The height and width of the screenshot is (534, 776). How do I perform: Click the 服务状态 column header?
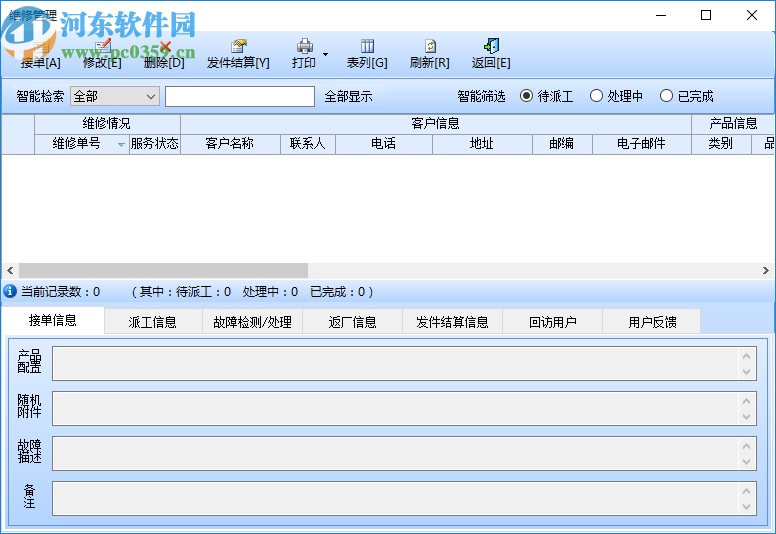pos(155,144)
